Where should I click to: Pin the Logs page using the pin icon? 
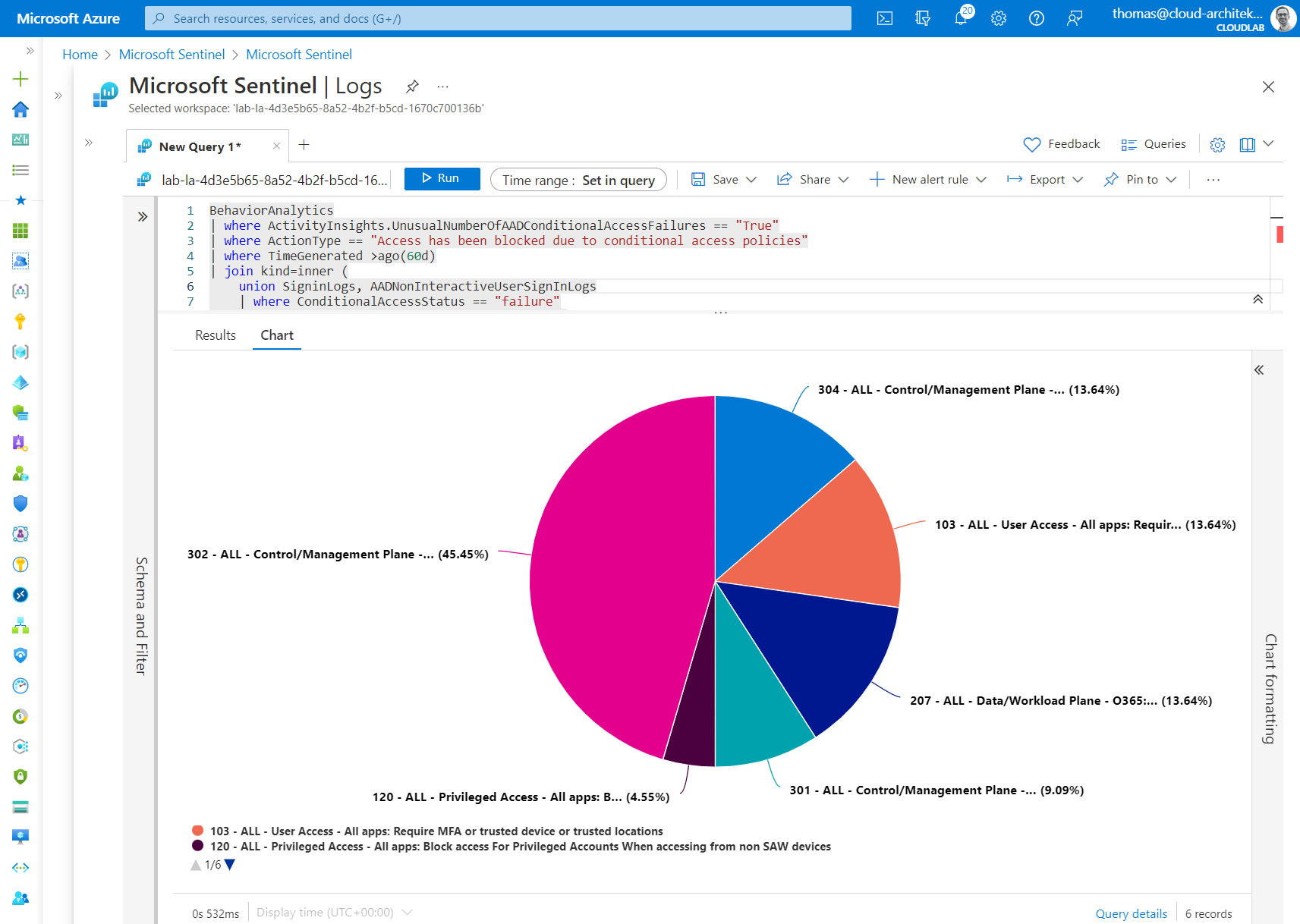click(x=412, y=86)
